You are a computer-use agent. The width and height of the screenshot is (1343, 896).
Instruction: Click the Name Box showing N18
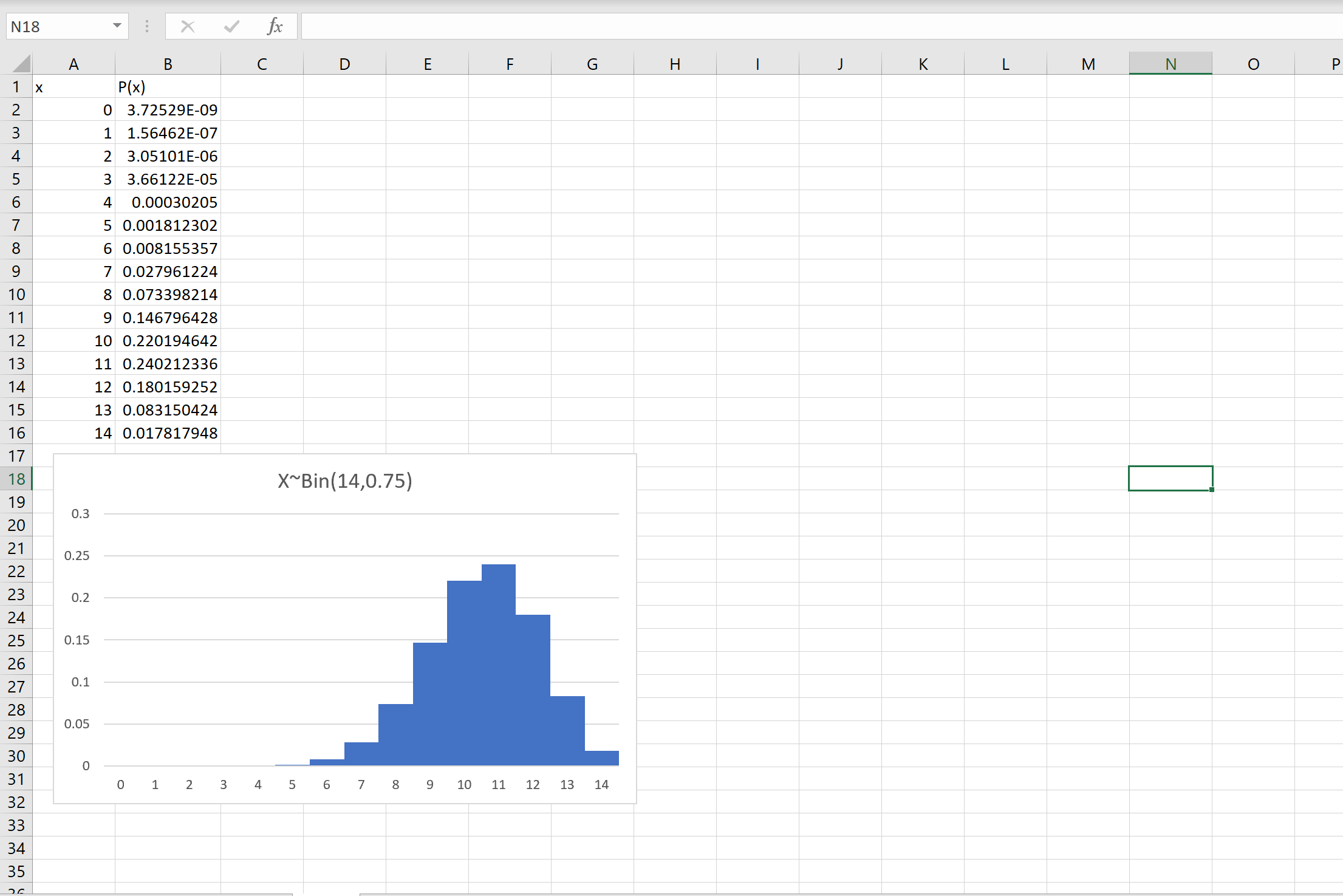[58, 27]
